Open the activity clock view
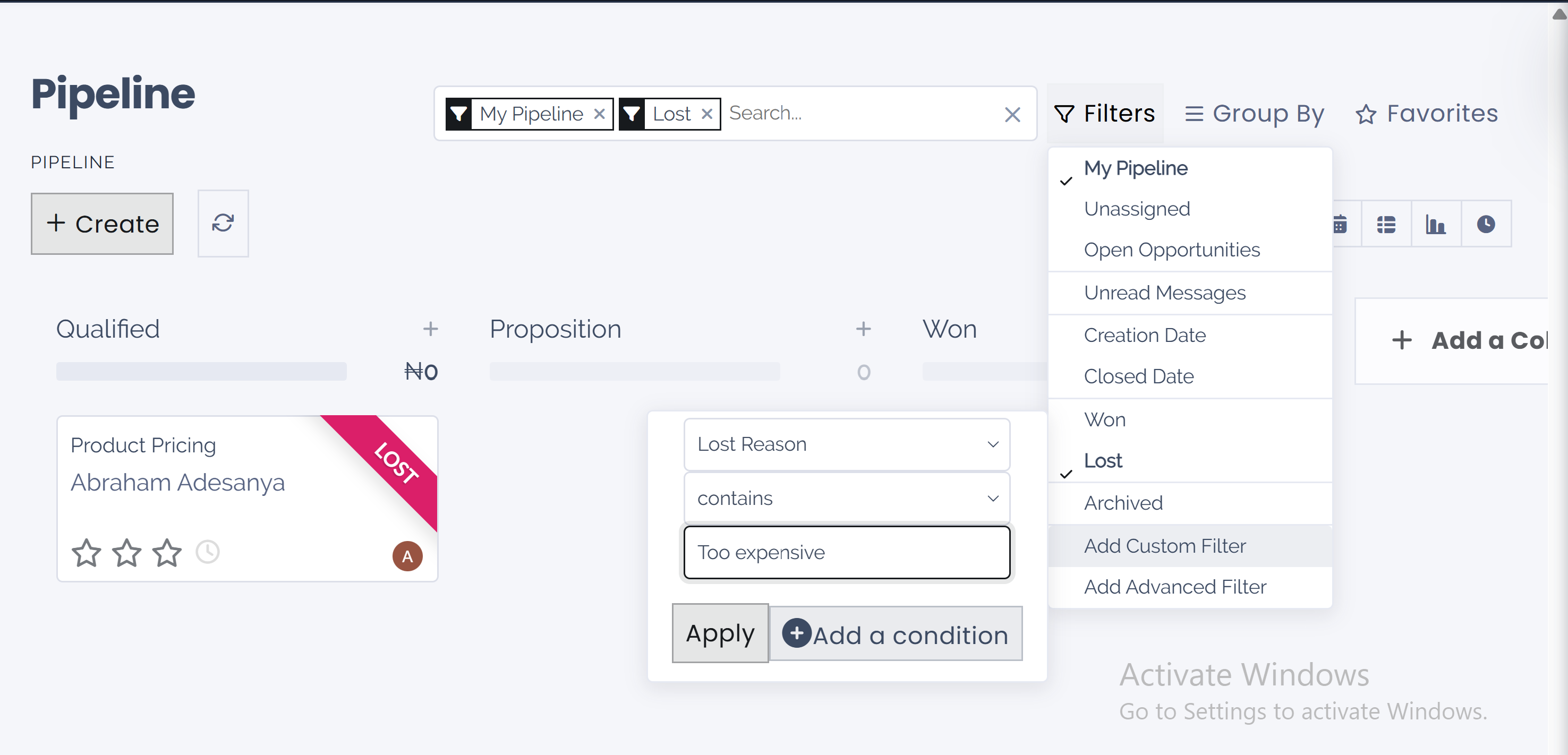 coord(1486,224)
